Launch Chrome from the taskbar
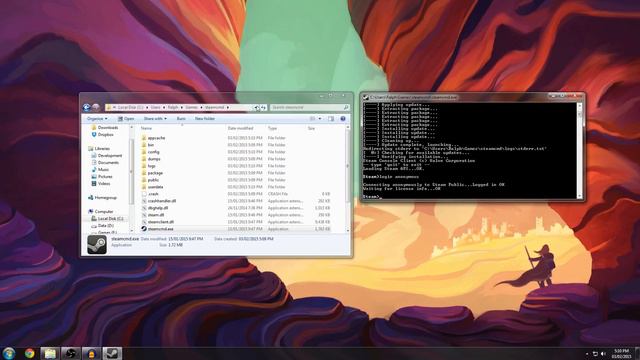The width and height of the screenshot is (640, 360). [x=29, y=353]
